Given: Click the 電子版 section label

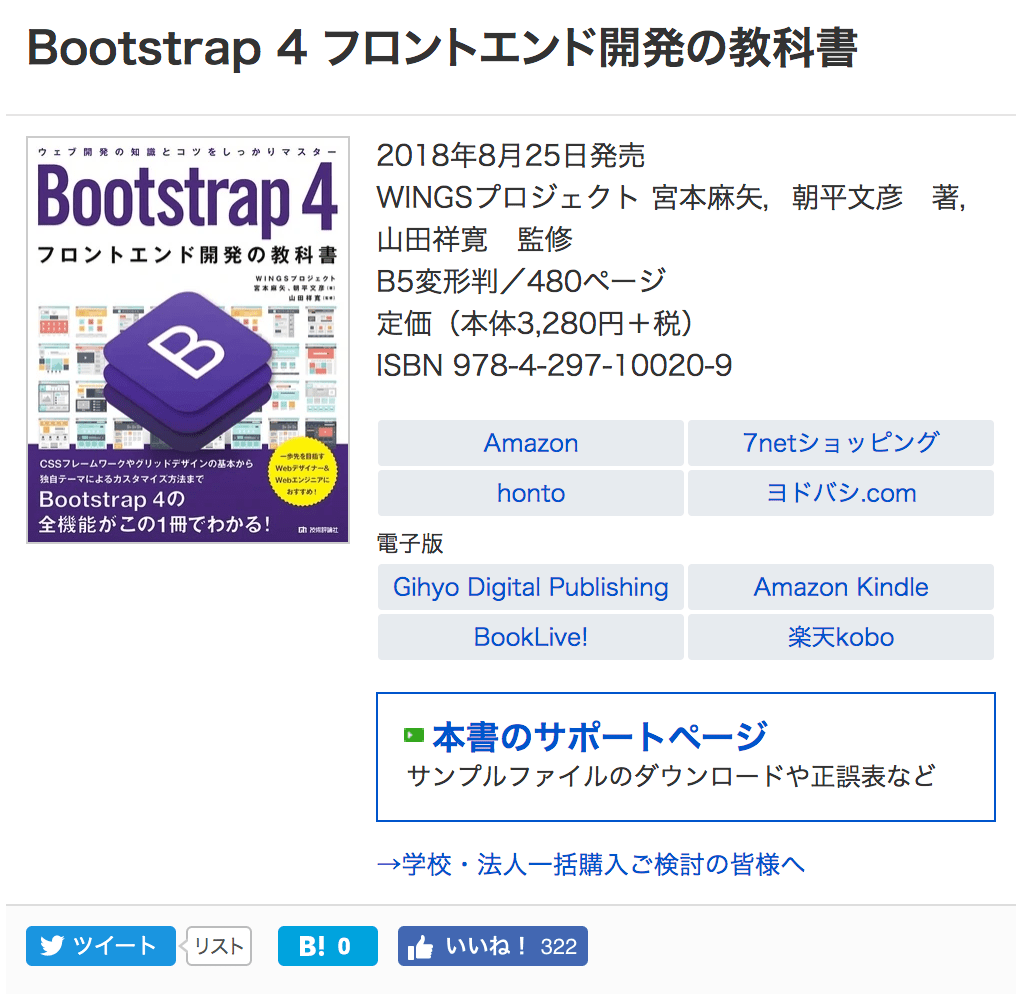Looking at the screenshot, I should click(410, 543).
